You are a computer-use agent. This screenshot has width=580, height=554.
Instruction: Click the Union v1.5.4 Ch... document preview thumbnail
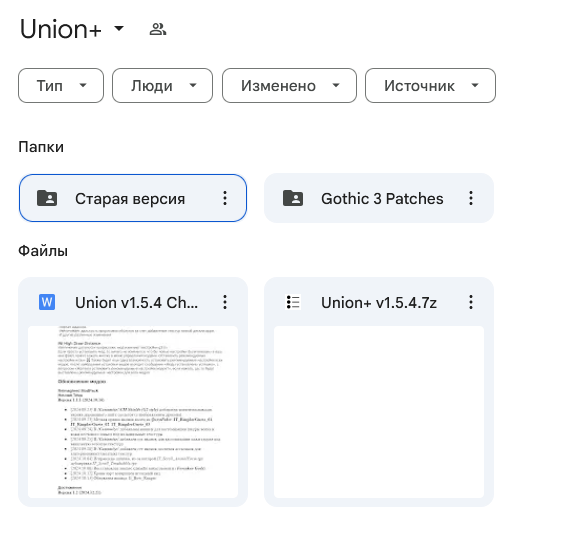pos(133,412)
